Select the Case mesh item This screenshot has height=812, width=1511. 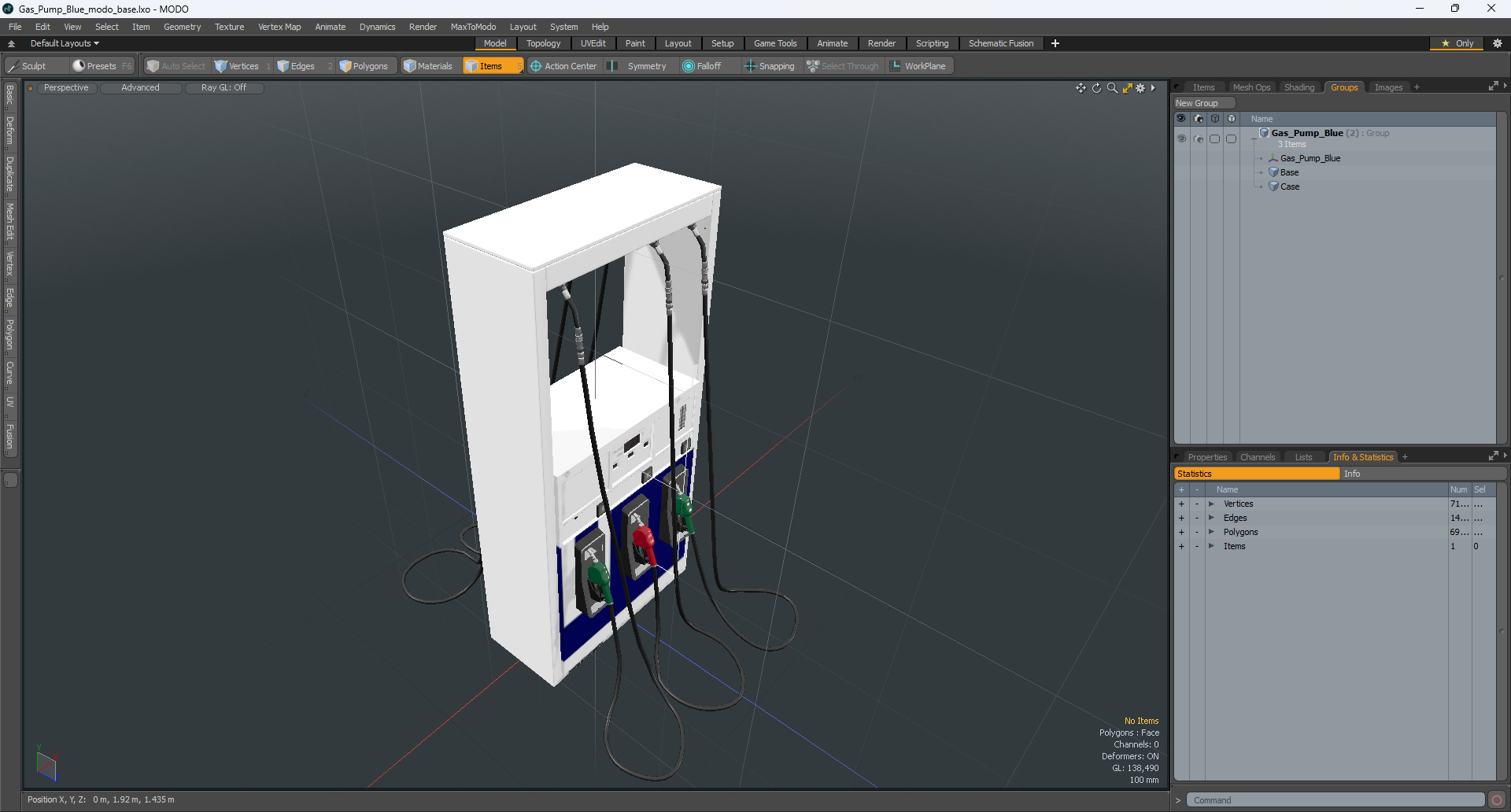tap(1289, 186)
